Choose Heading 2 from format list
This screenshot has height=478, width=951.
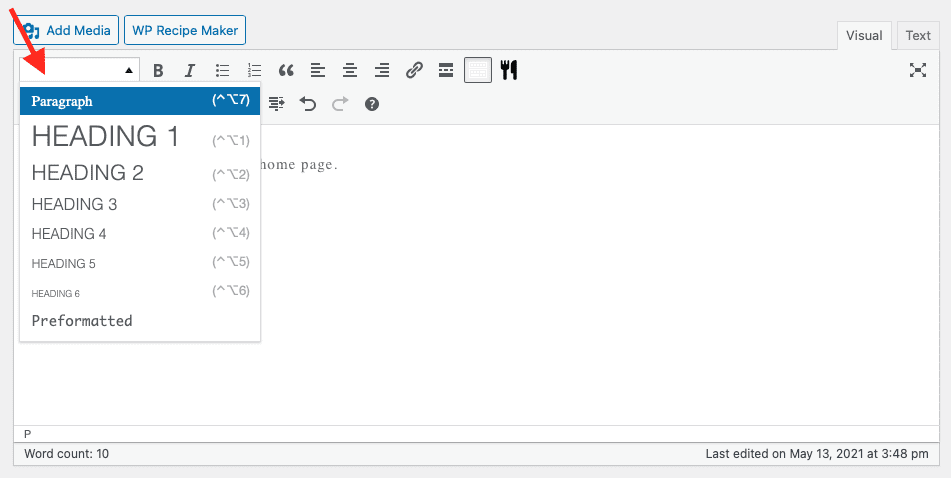tap(88, 173)
